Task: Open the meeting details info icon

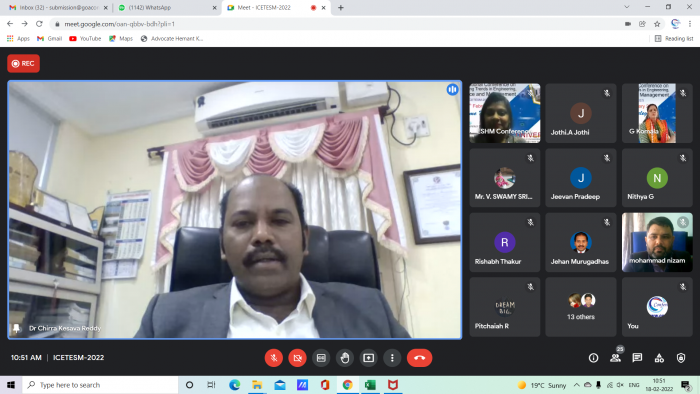Action: click(x=593, y=358)
